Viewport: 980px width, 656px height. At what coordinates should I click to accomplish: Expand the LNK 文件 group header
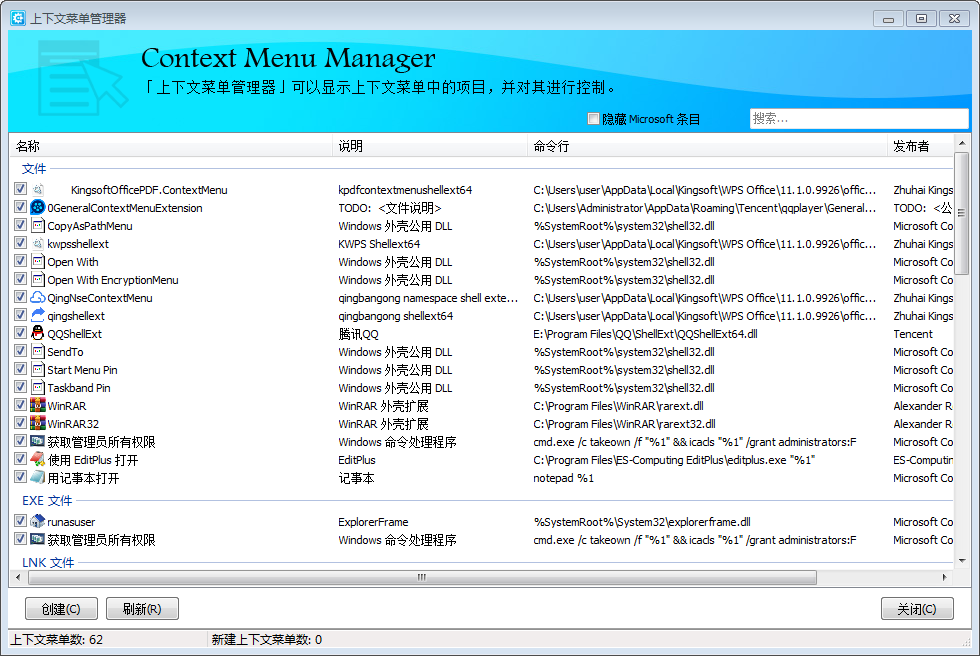[x=48, y=563]
